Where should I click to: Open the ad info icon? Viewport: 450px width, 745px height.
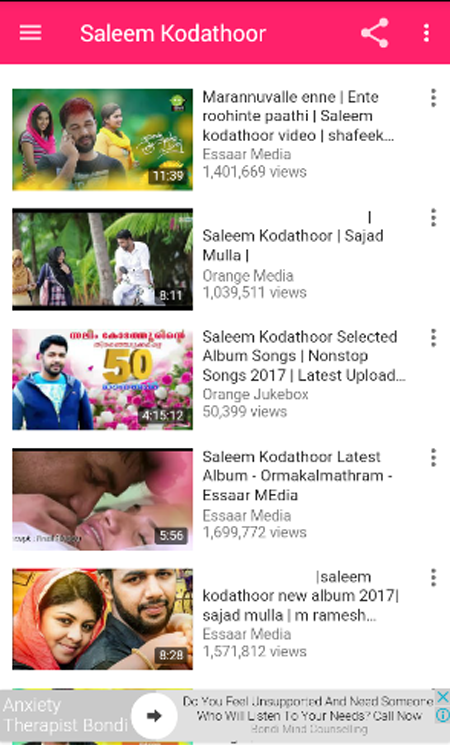(x=442, y=715)
